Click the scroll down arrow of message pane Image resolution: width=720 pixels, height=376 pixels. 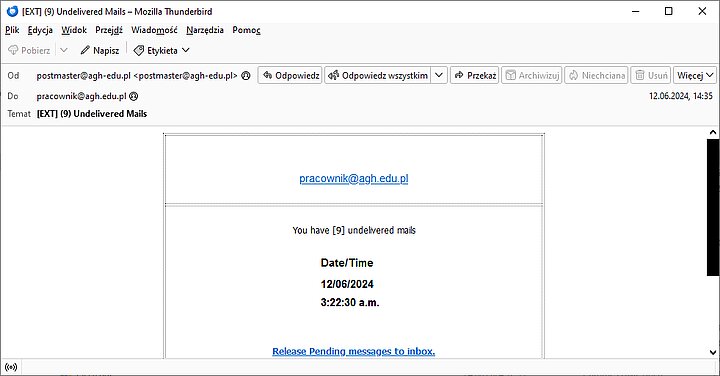pyautogui.click(x=713, y=353)
